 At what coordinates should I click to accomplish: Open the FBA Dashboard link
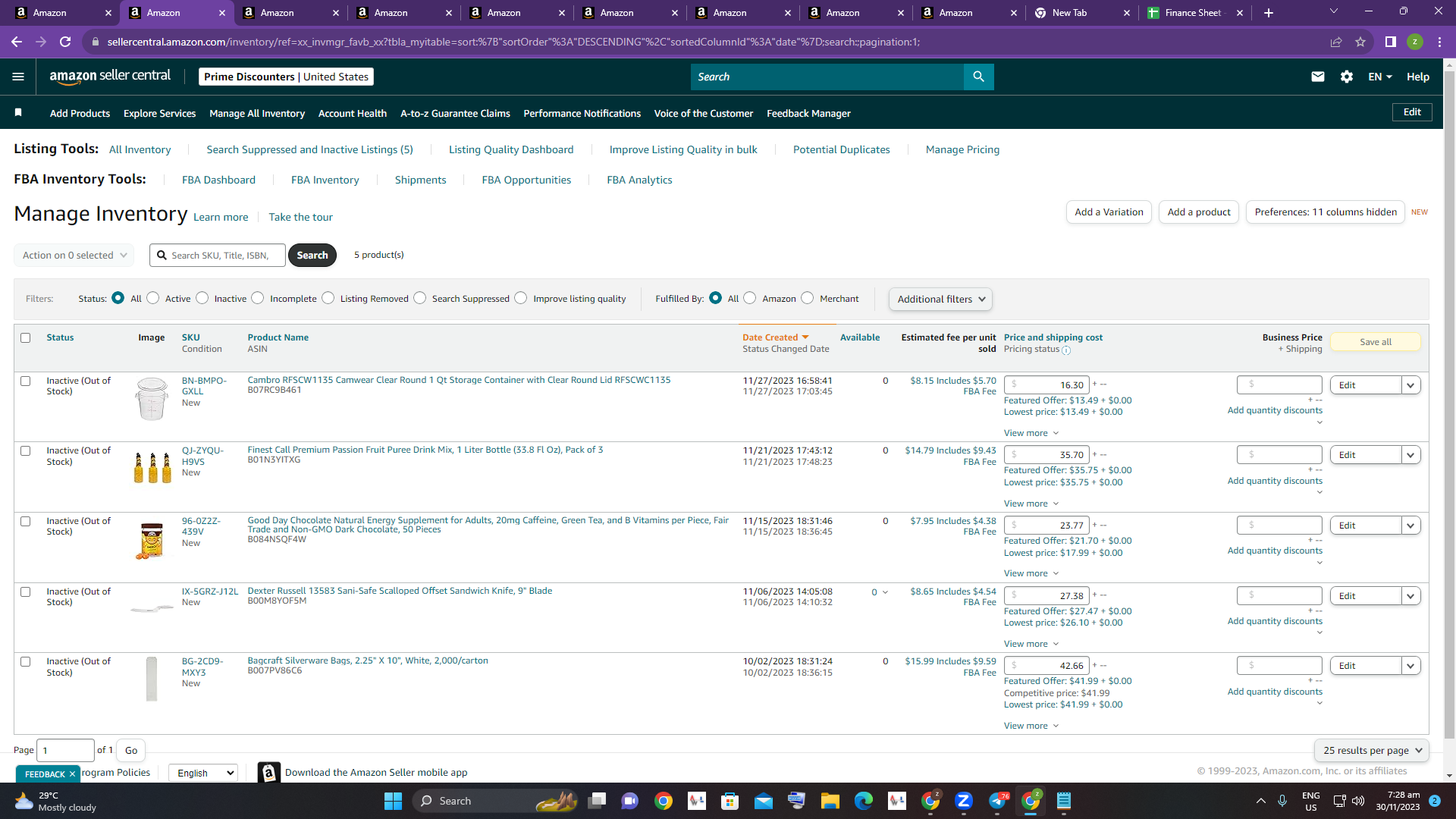click(x=218, y=180)
